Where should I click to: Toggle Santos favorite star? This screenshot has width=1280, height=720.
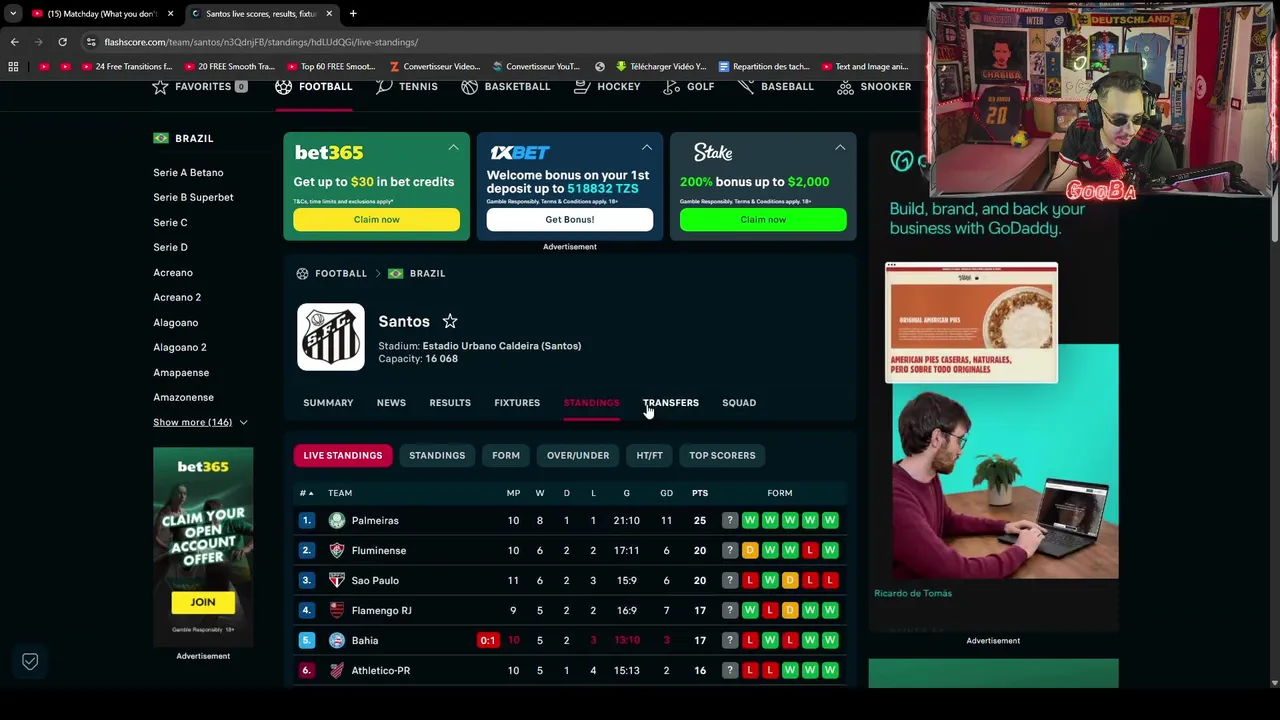click(x=450, y=321)
